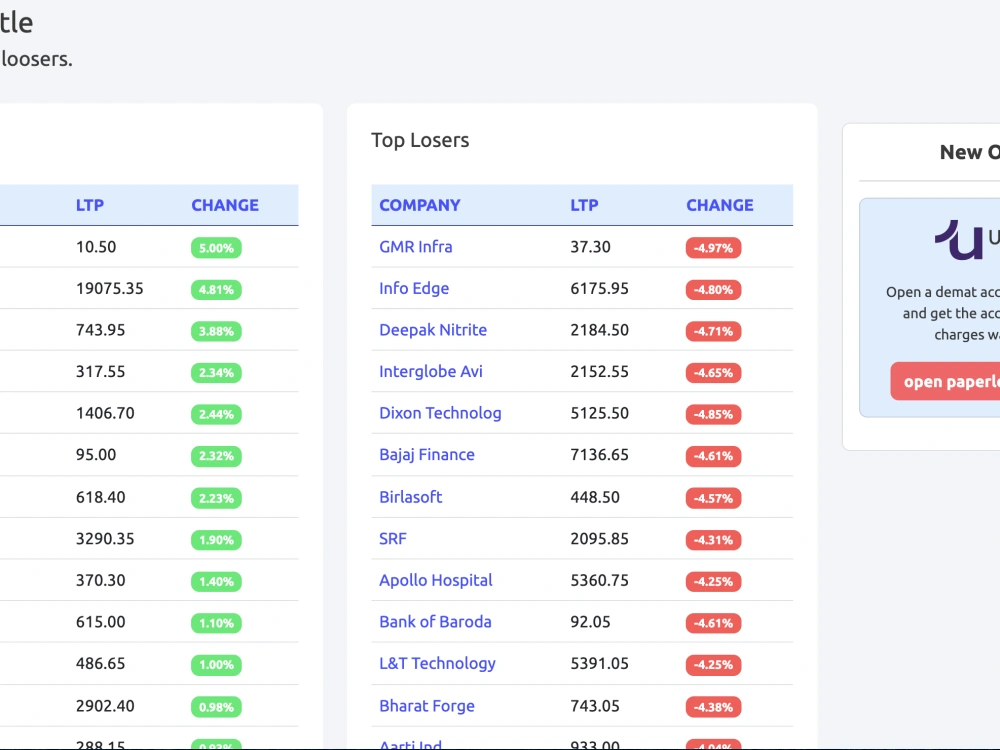Click the -4.61% badge for Bajaj Finance
Viewport: 1000px width, 750px height.
point(714,456)
